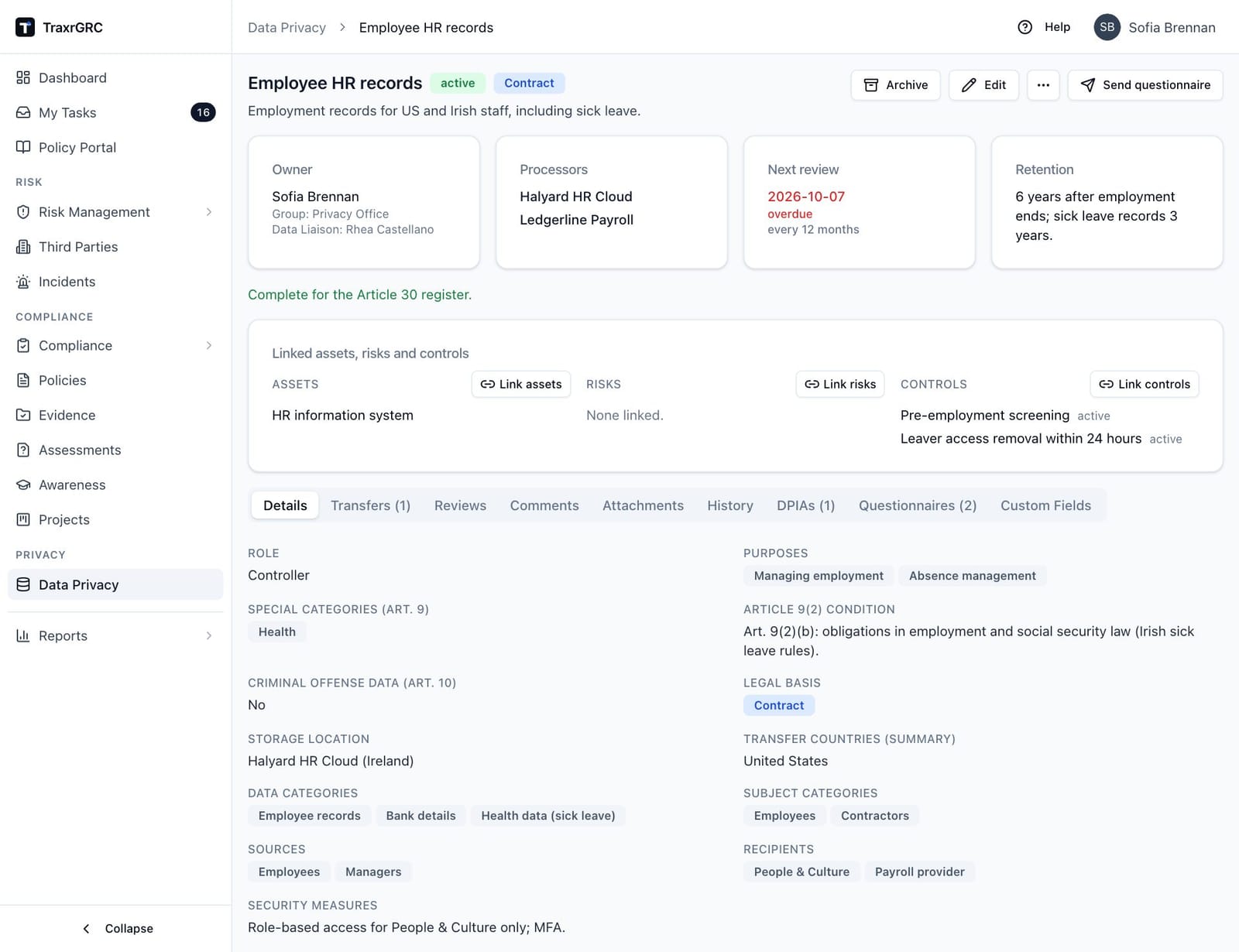
Task: Click the Edit button
Action: pos(983,85)
